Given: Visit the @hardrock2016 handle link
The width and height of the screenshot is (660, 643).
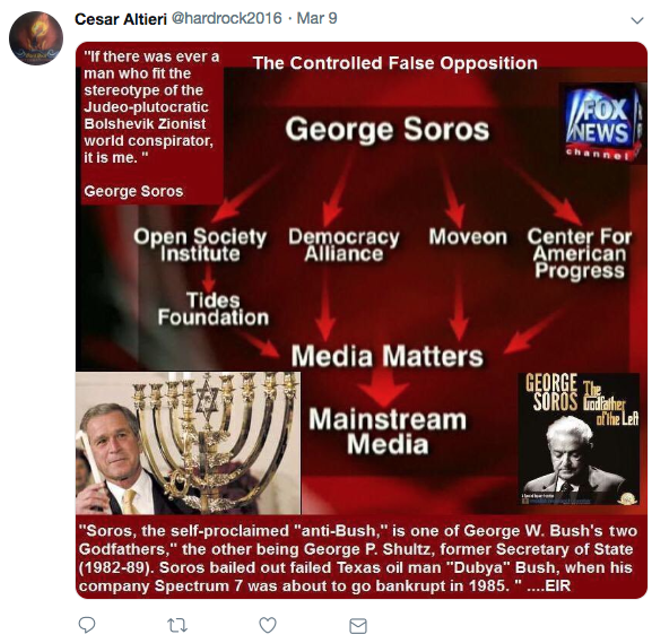Looking at the screenshot, I should click(226, 19).
